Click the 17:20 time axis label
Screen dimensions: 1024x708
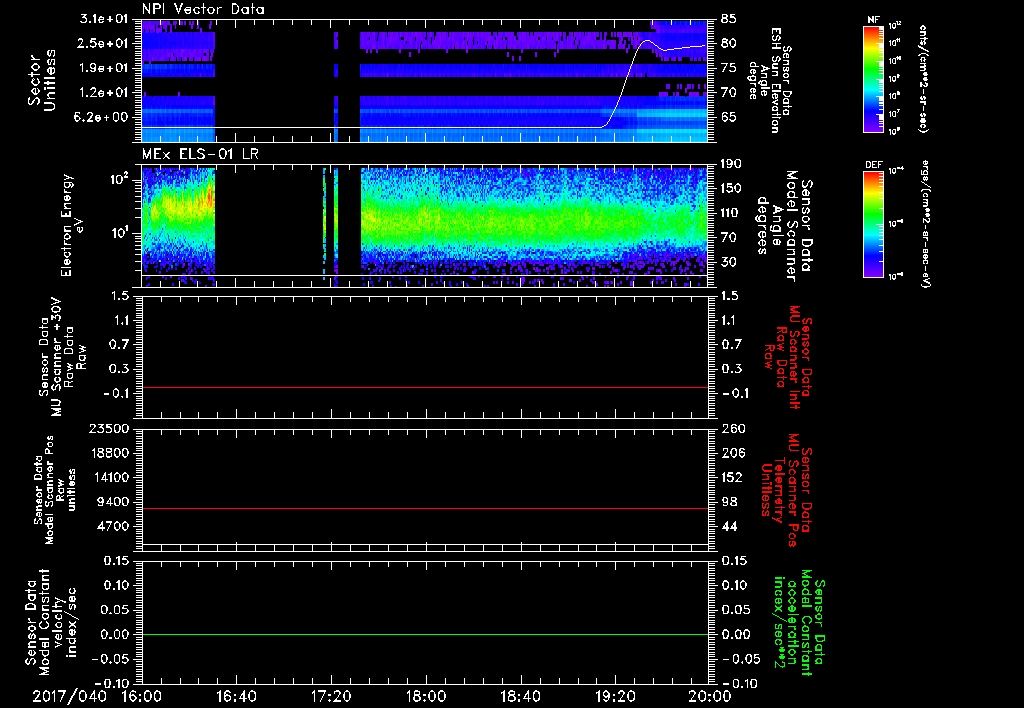click(x=331, y=696)
